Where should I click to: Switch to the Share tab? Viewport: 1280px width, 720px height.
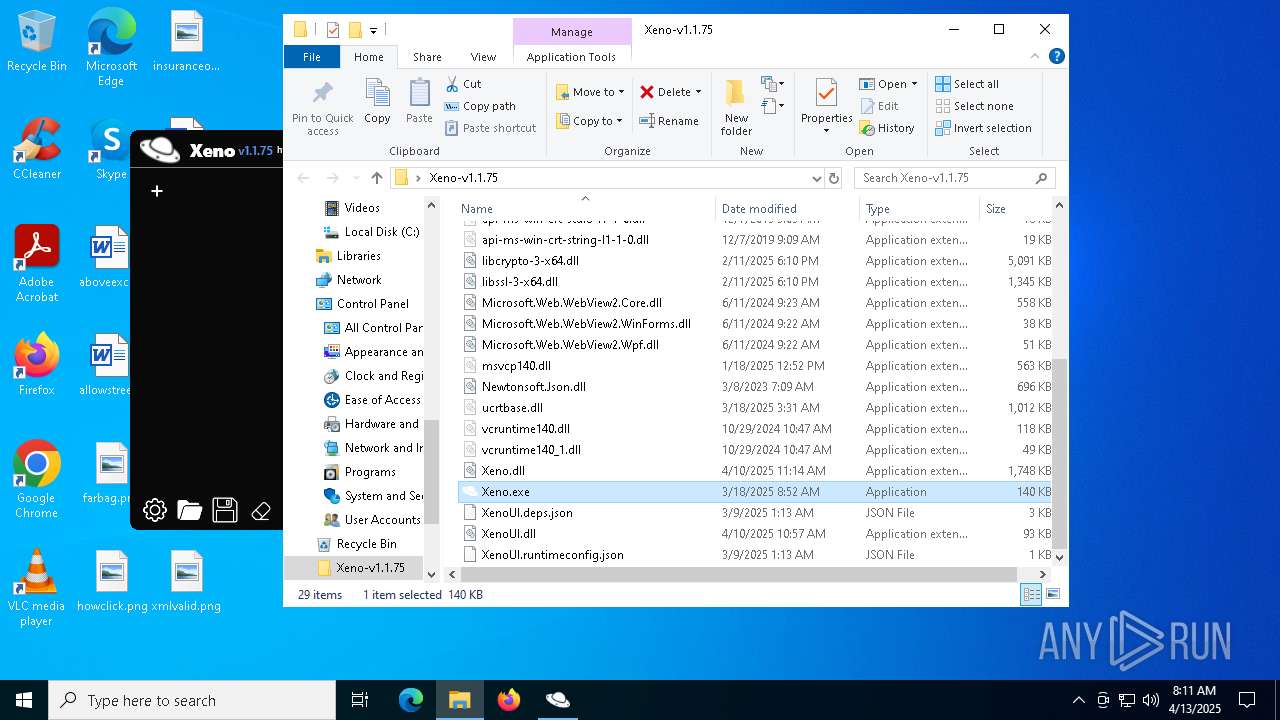pyautogui.click(x=427, y=57)
